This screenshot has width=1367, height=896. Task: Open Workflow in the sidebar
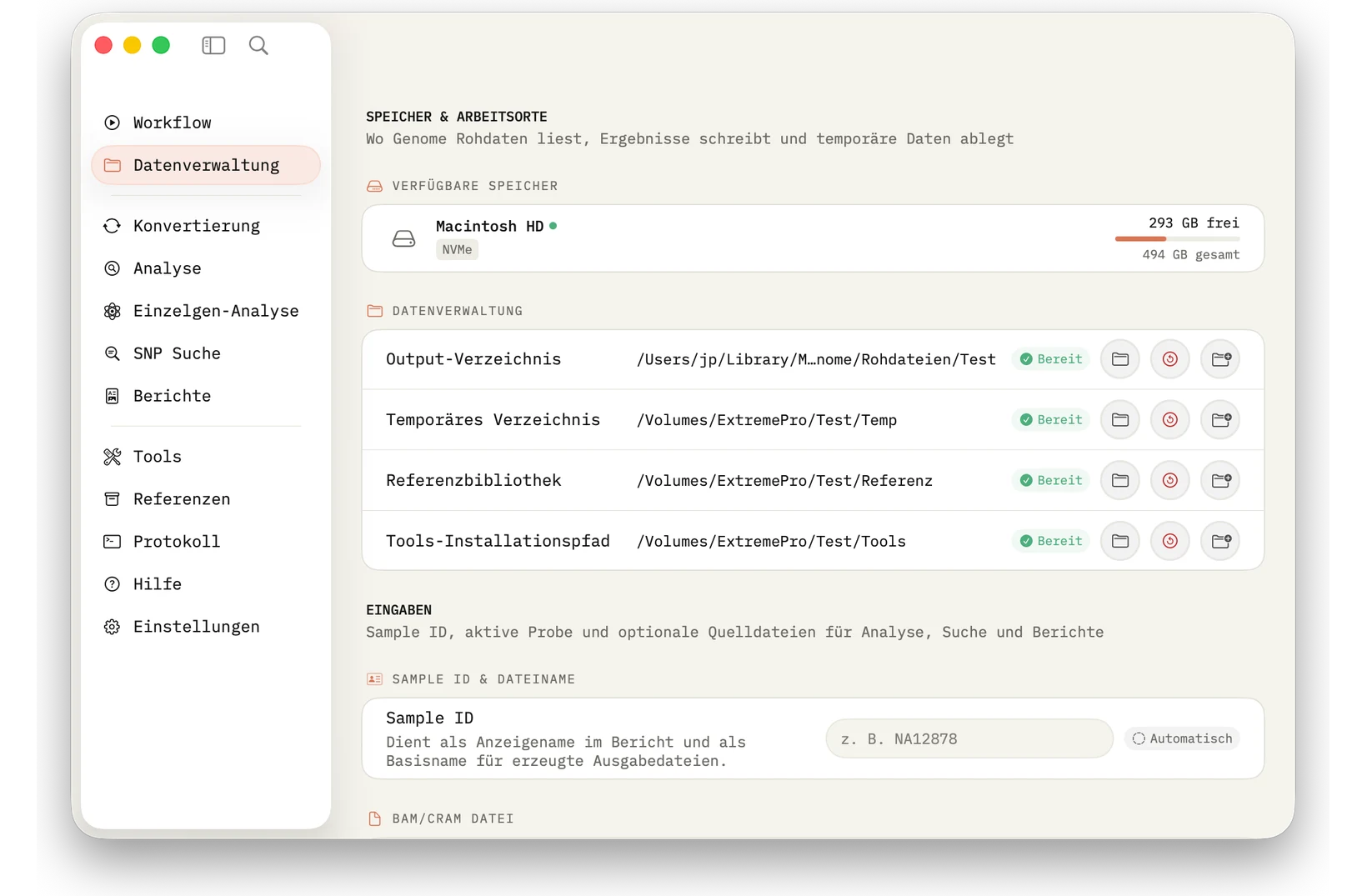205,123
